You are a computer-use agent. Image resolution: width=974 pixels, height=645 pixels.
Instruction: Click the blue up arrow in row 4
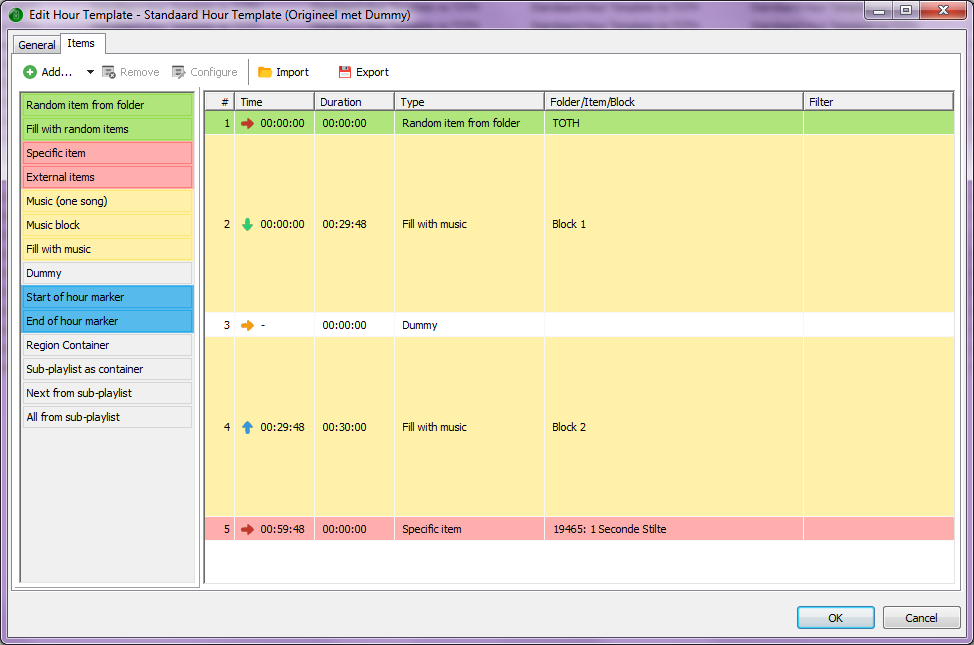[x=248, y=428]
